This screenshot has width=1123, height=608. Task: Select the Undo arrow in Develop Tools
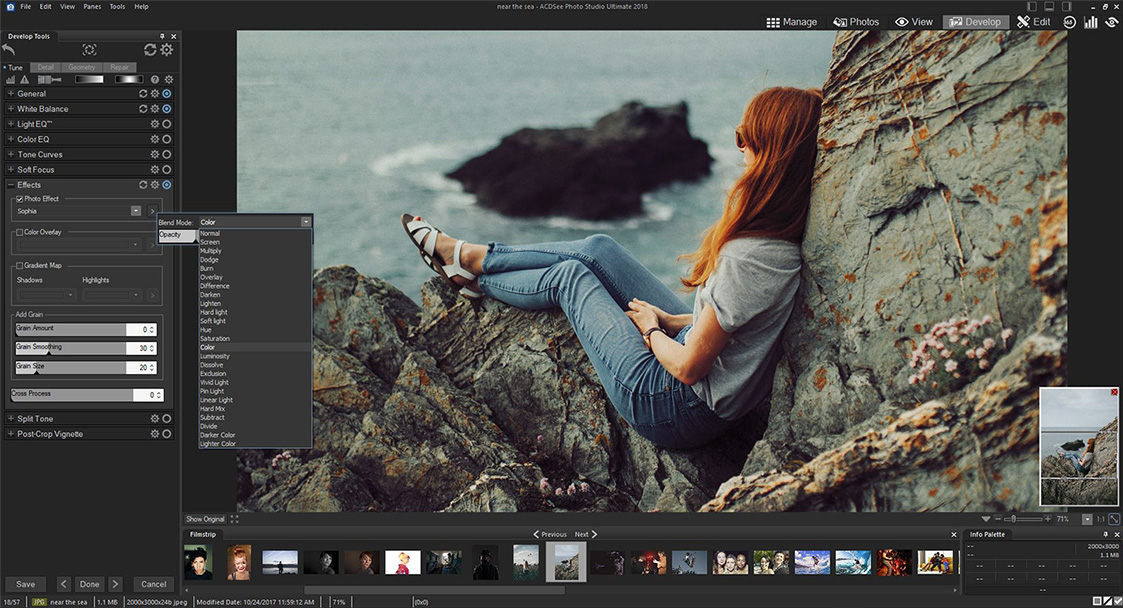coord(9,48)
